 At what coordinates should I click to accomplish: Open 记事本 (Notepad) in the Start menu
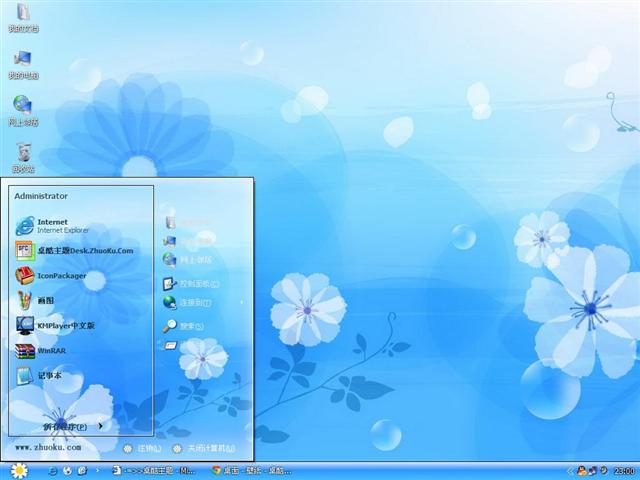39,376
